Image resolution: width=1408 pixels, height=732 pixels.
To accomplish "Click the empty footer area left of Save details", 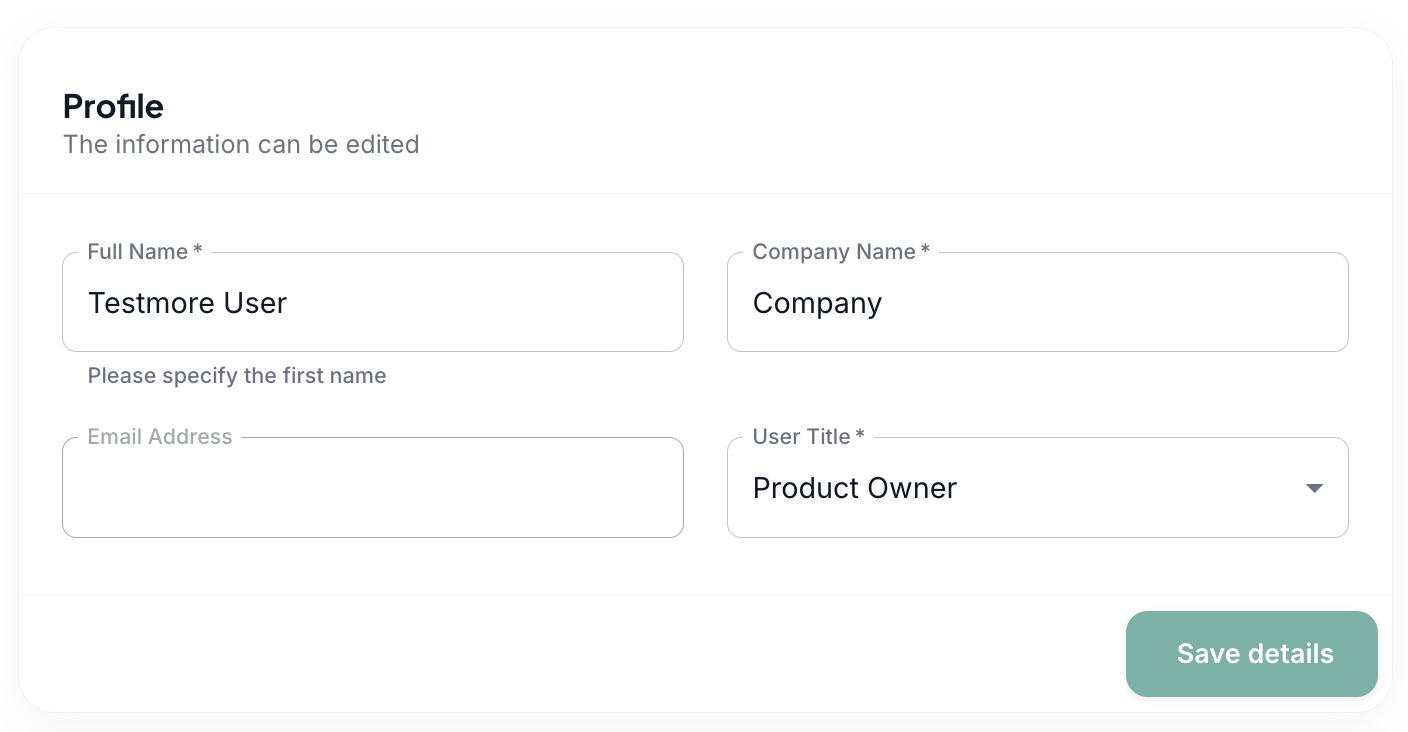I will [570, 654].
